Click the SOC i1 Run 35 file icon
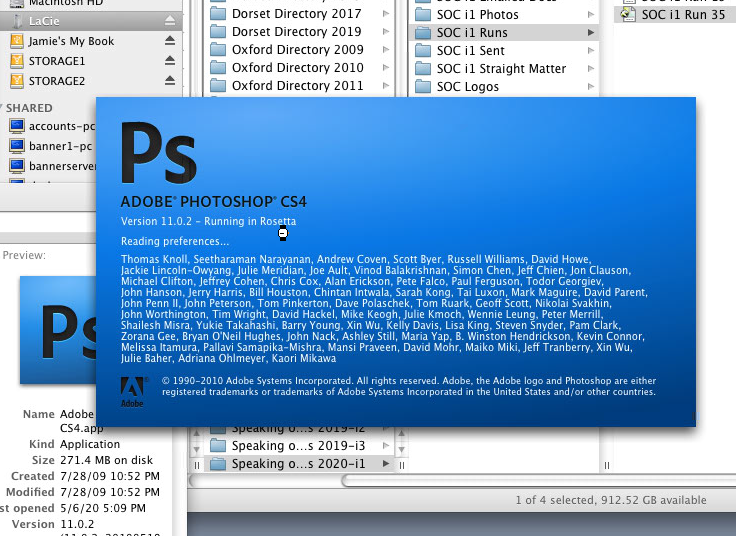The image size is (736, 536). click(x=628, y=15)
